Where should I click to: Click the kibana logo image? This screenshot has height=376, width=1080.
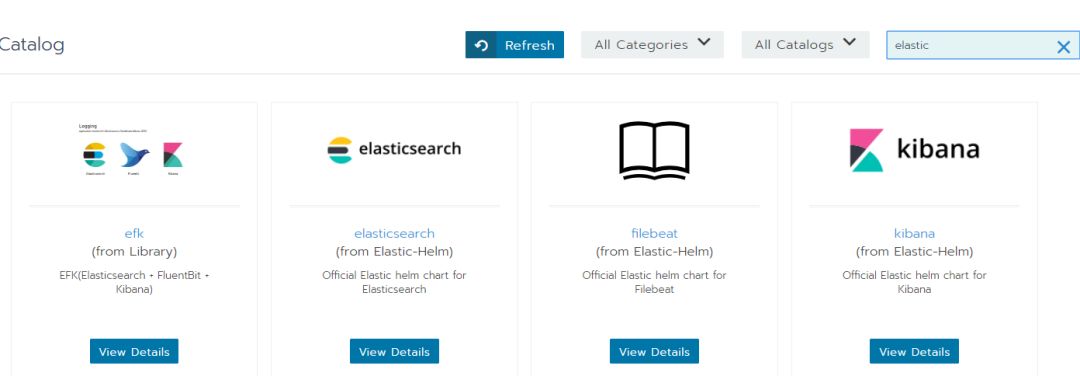click(x=914, y=149)
